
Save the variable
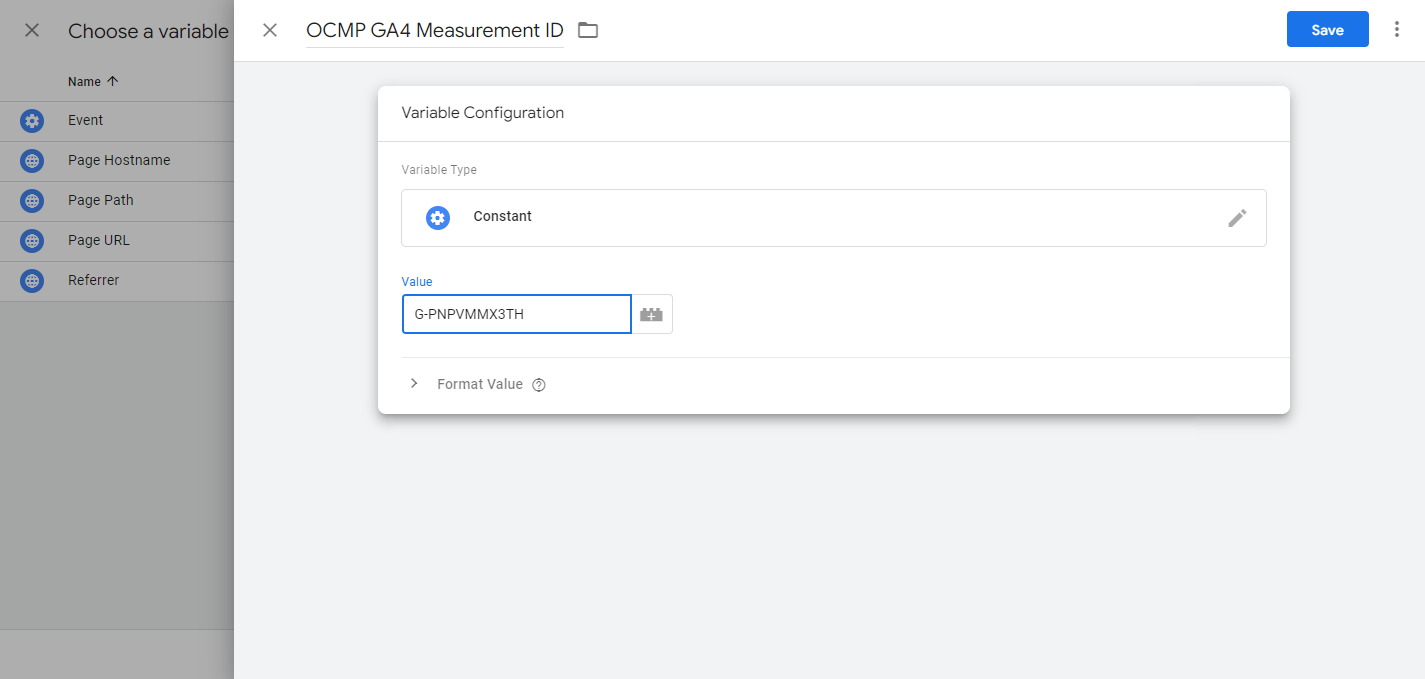pyautogui.click(x=1327, y=30)
